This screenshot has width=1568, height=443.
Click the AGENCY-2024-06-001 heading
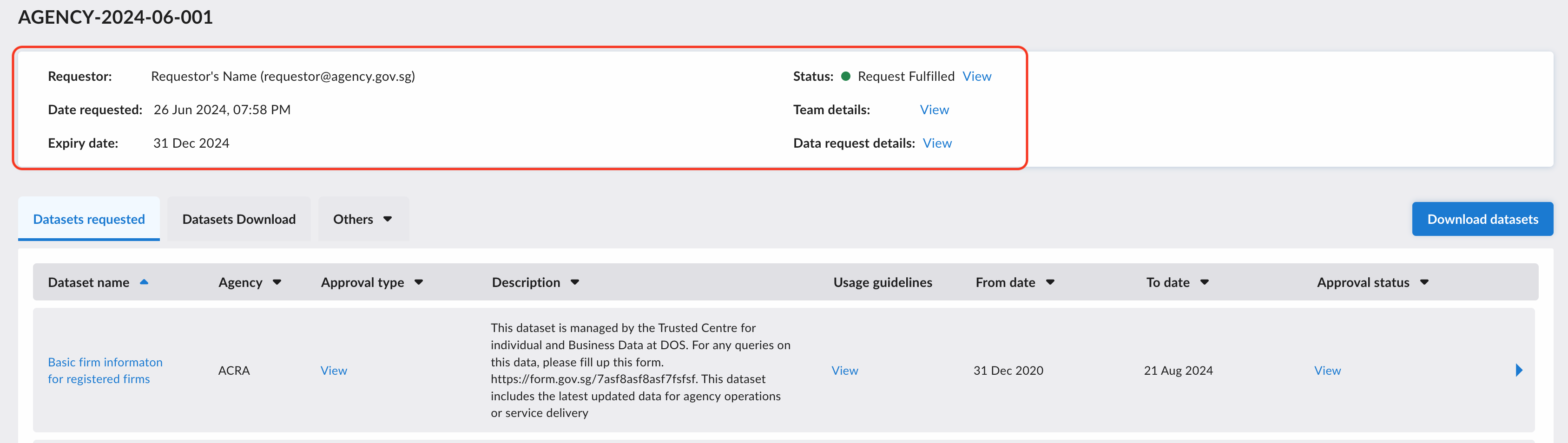pos(116,17)
